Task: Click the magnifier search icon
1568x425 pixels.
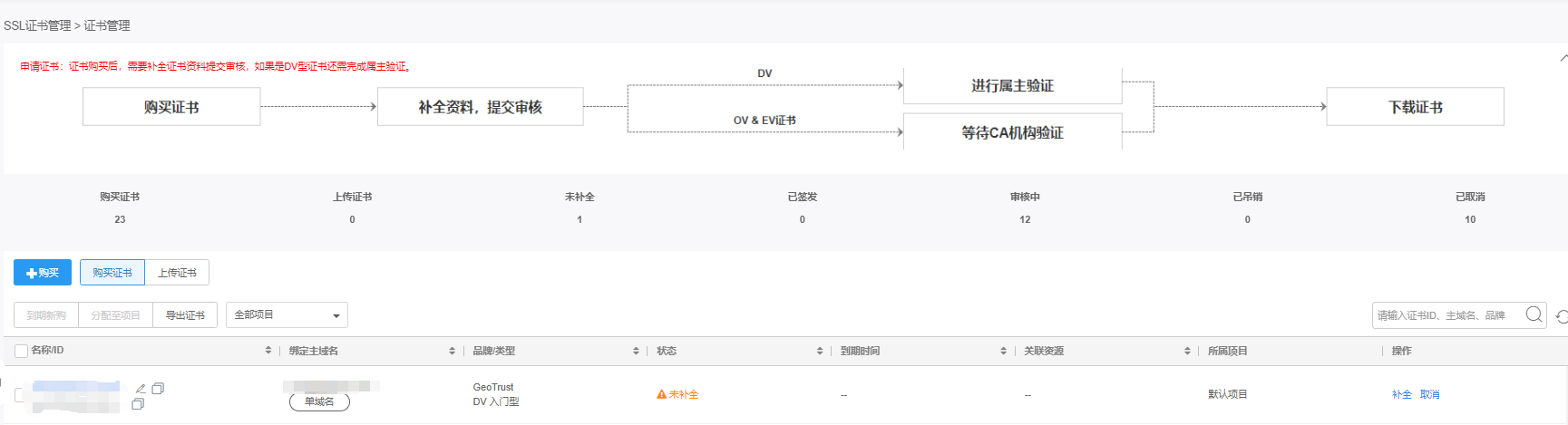Action: pyautogui.click(x=1534, y=314)
